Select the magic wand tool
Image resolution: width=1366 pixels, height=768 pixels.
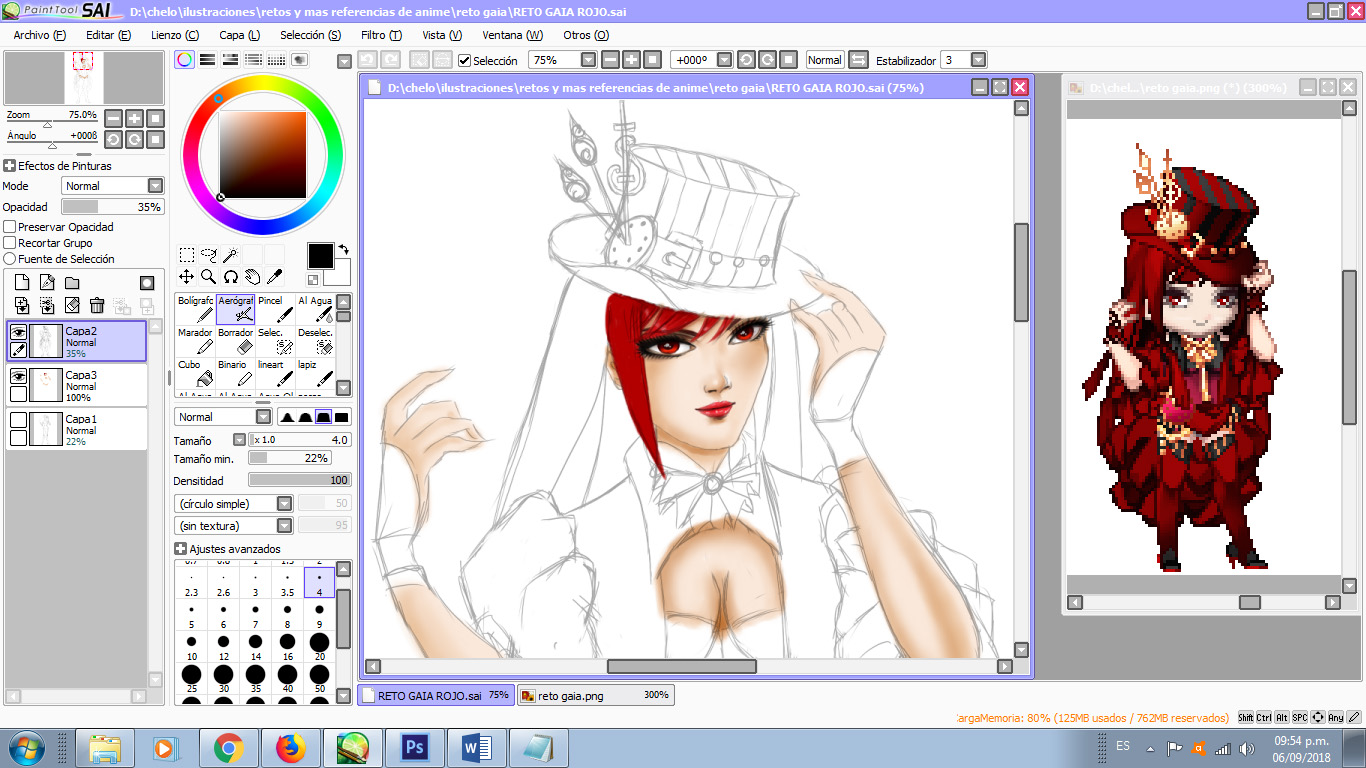point(231,255)
